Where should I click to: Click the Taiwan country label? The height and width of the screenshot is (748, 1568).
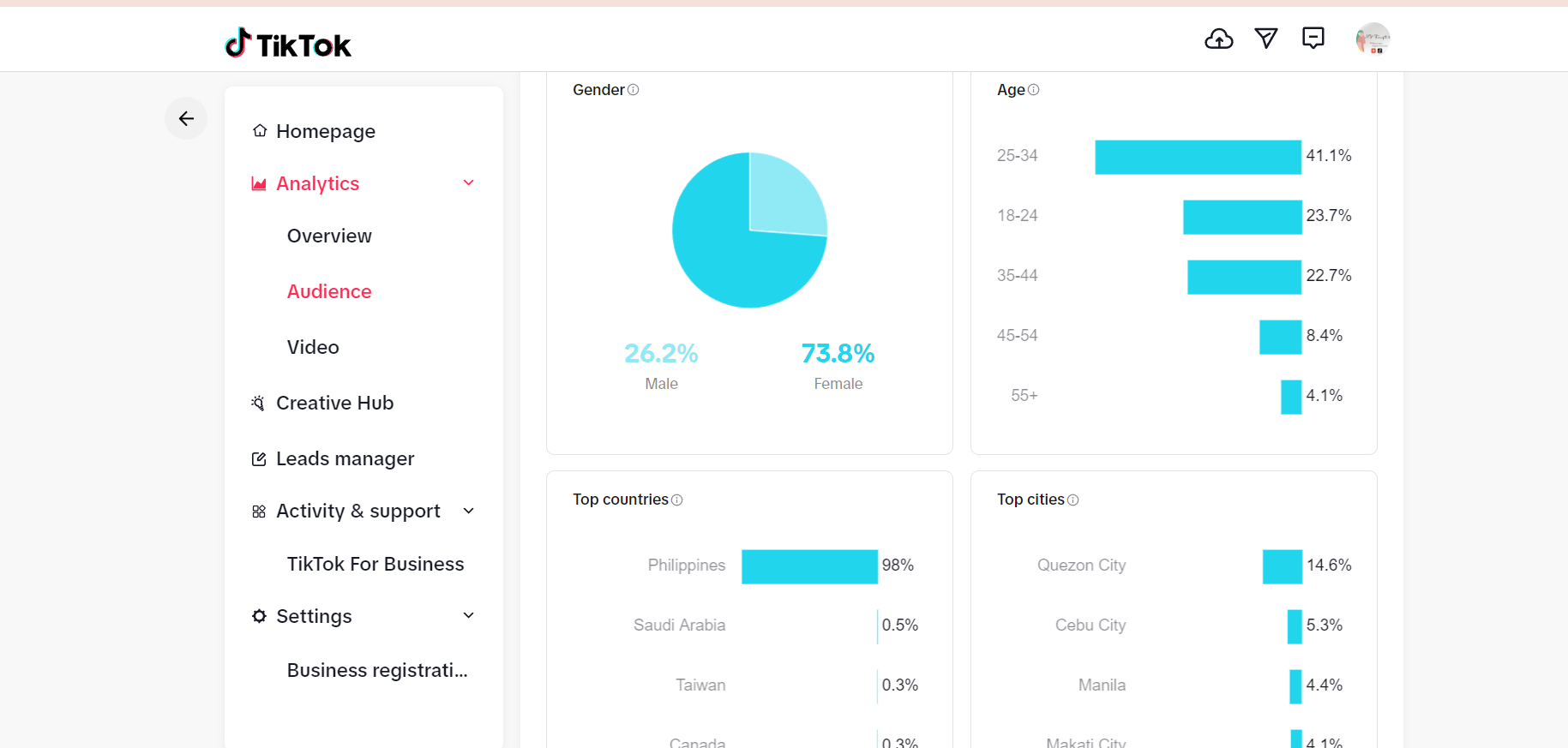click(x=700, y=685)
